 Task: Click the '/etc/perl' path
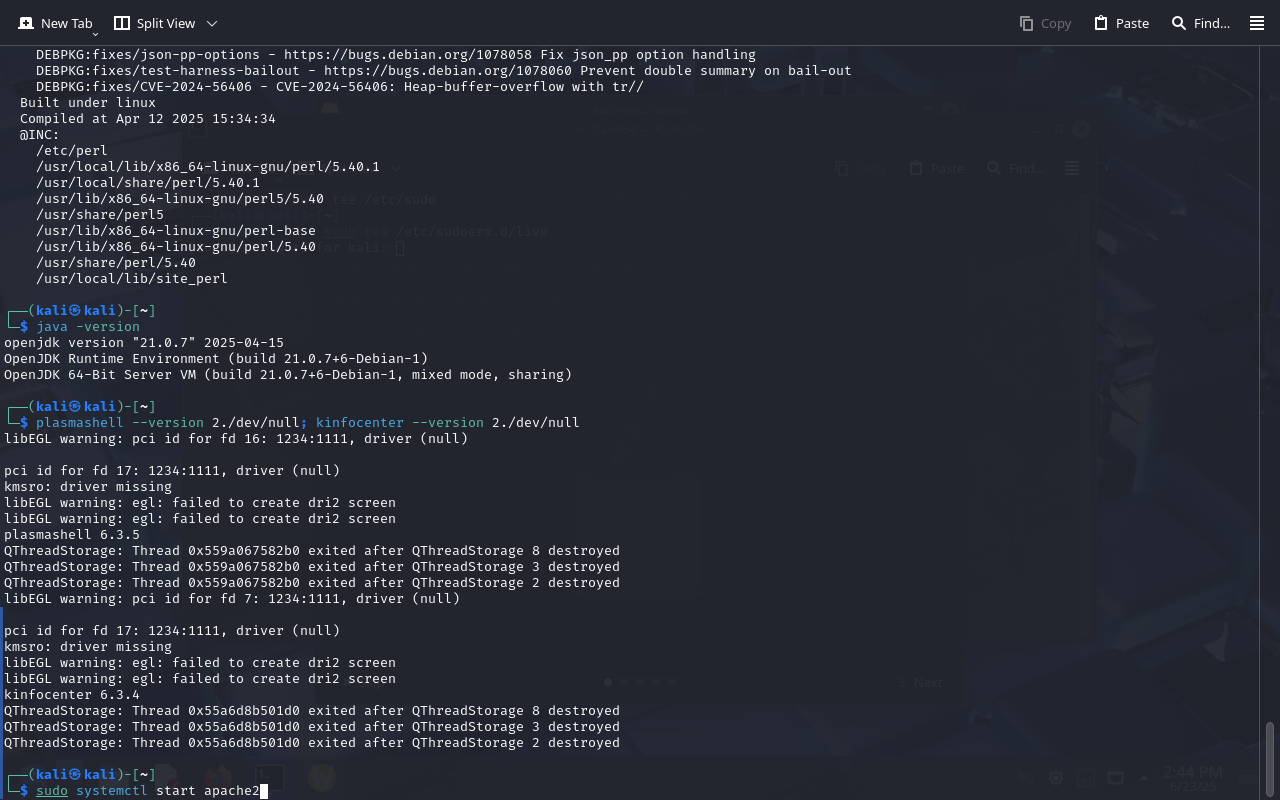(72, 151)
